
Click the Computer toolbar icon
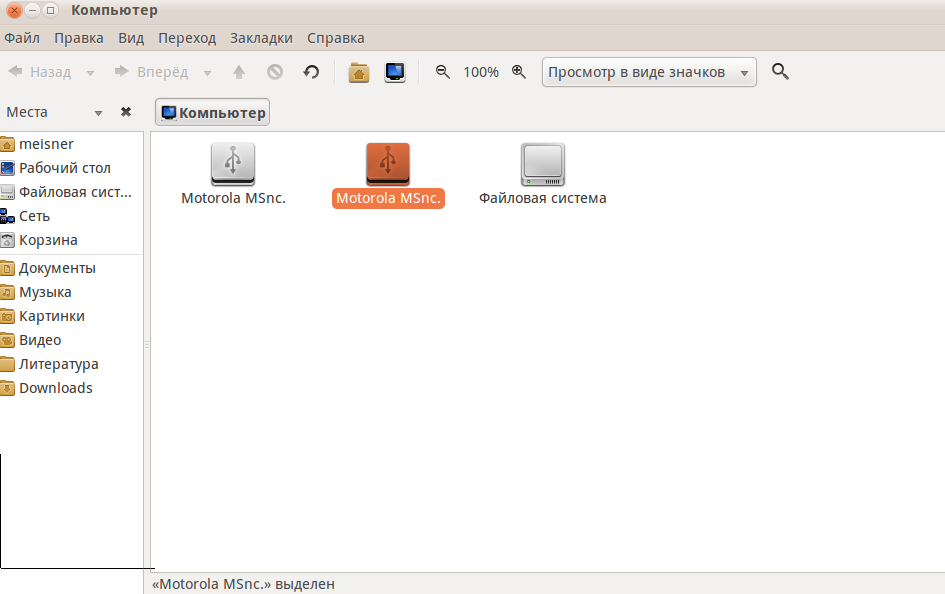(x=395, y=72)
